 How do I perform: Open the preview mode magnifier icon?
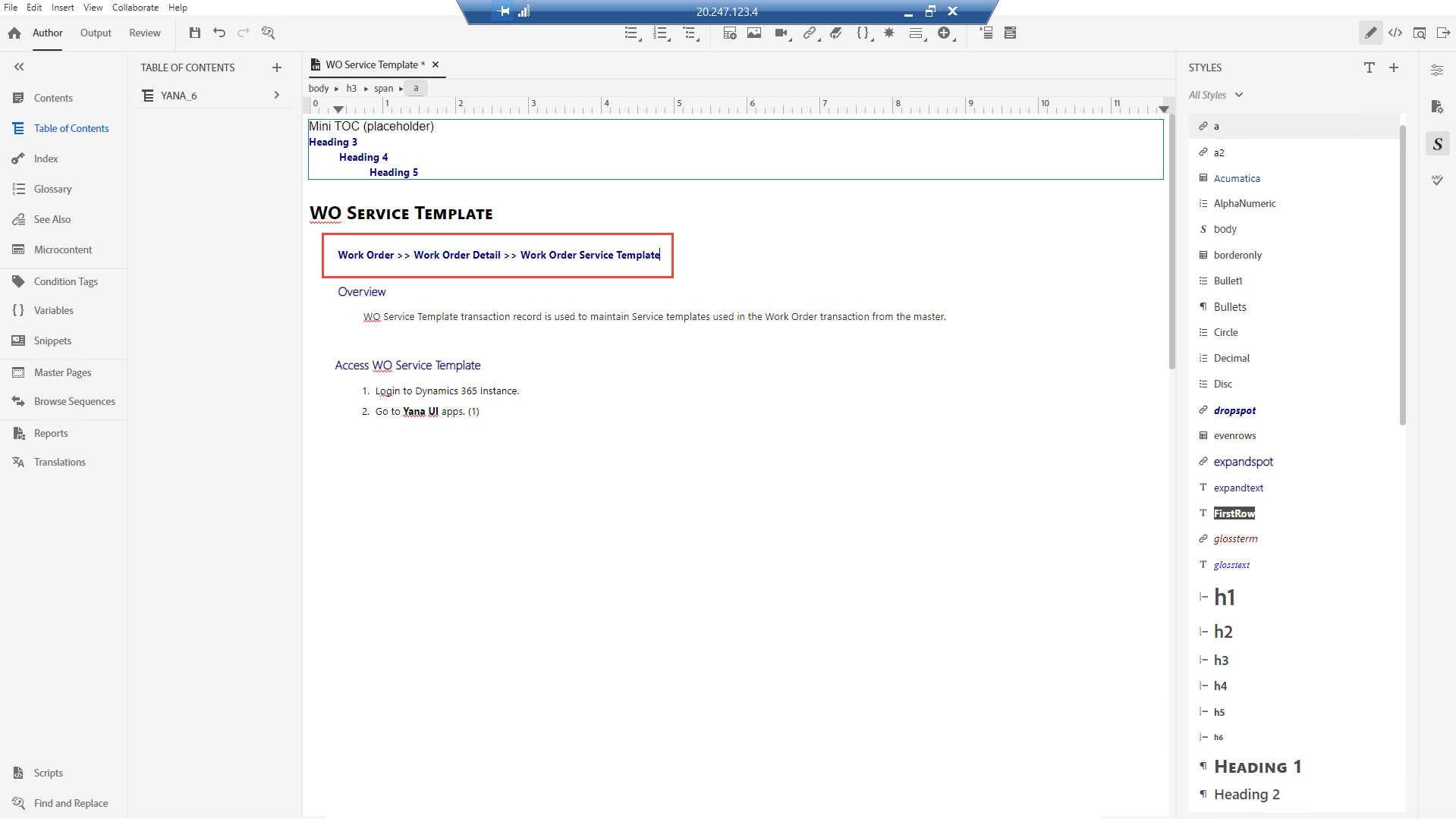point(1420,33)
